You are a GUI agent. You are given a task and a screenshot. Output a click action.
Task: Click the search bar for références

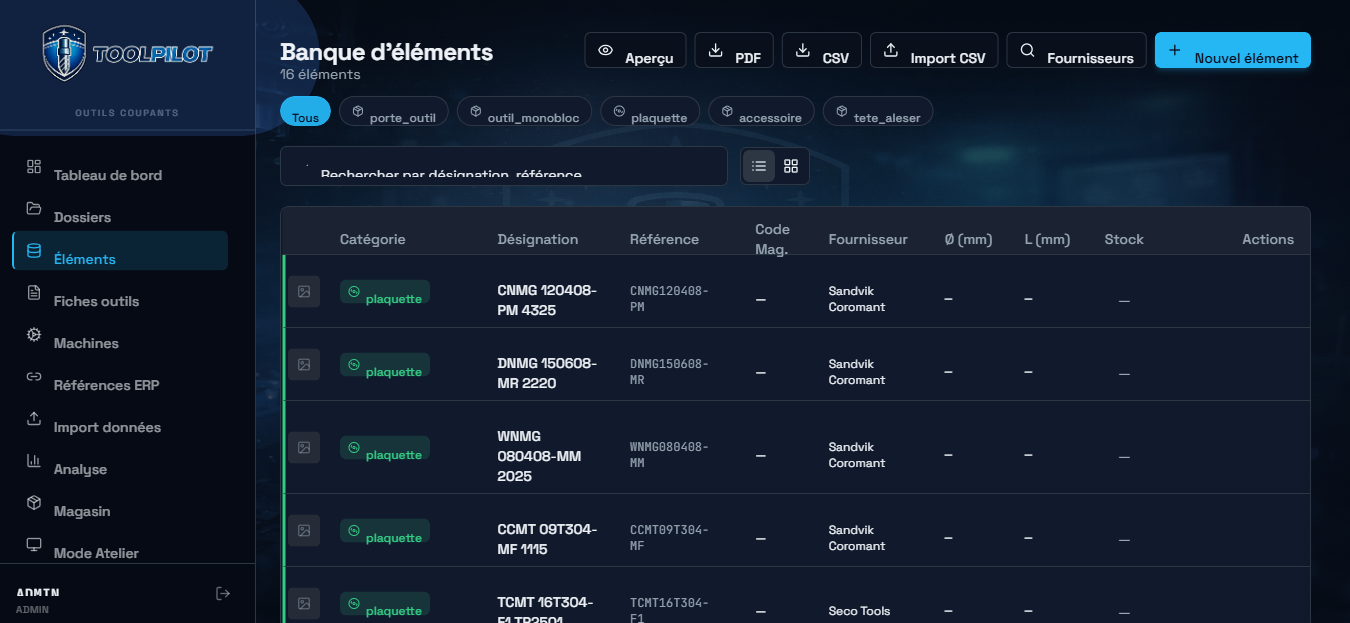click(x=503, y=166)
